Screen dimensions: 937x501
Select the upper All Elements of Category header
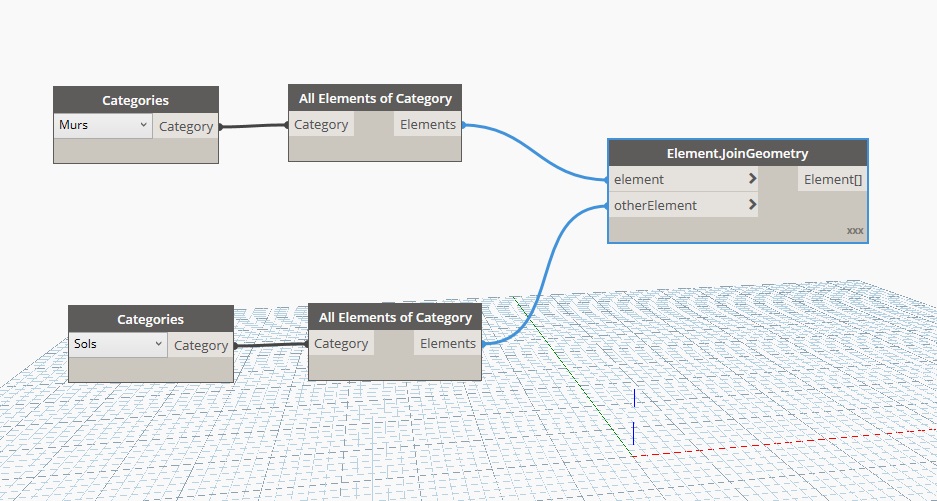click(375, 98)
